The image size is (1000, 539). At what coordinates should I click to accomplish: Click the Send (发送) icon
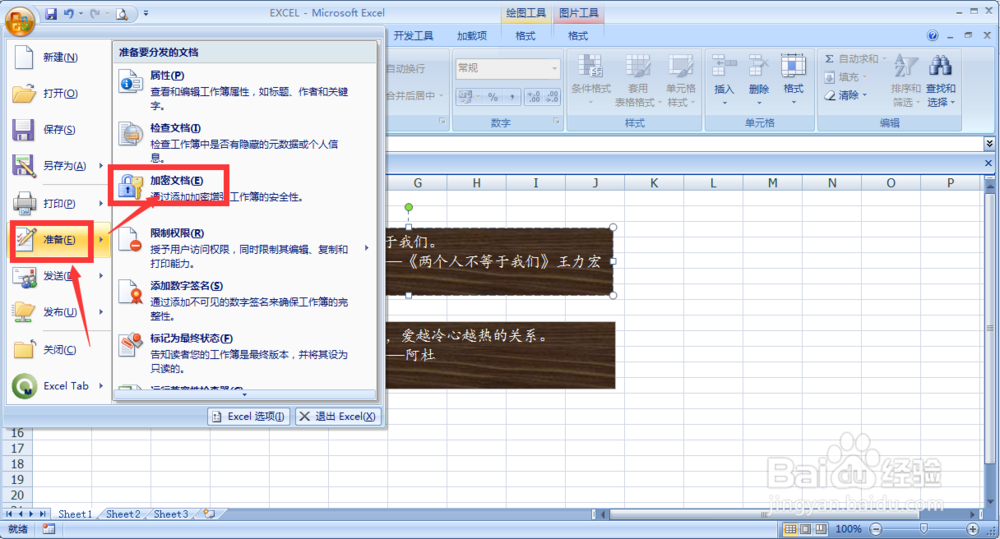[x=24, y=276]
